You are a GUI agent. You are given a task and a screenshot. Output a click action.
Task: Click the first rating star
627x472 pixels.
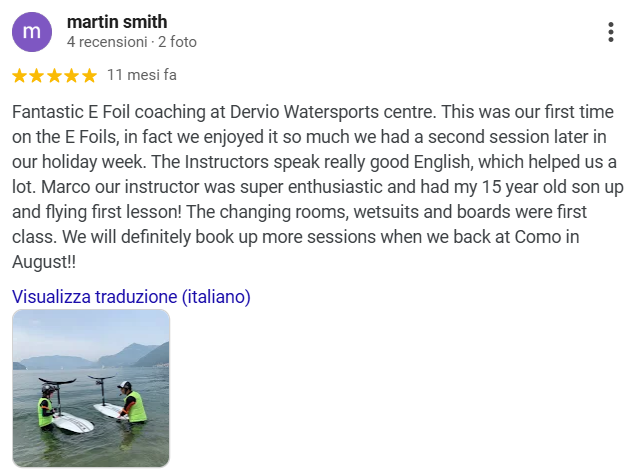[20, 75]
